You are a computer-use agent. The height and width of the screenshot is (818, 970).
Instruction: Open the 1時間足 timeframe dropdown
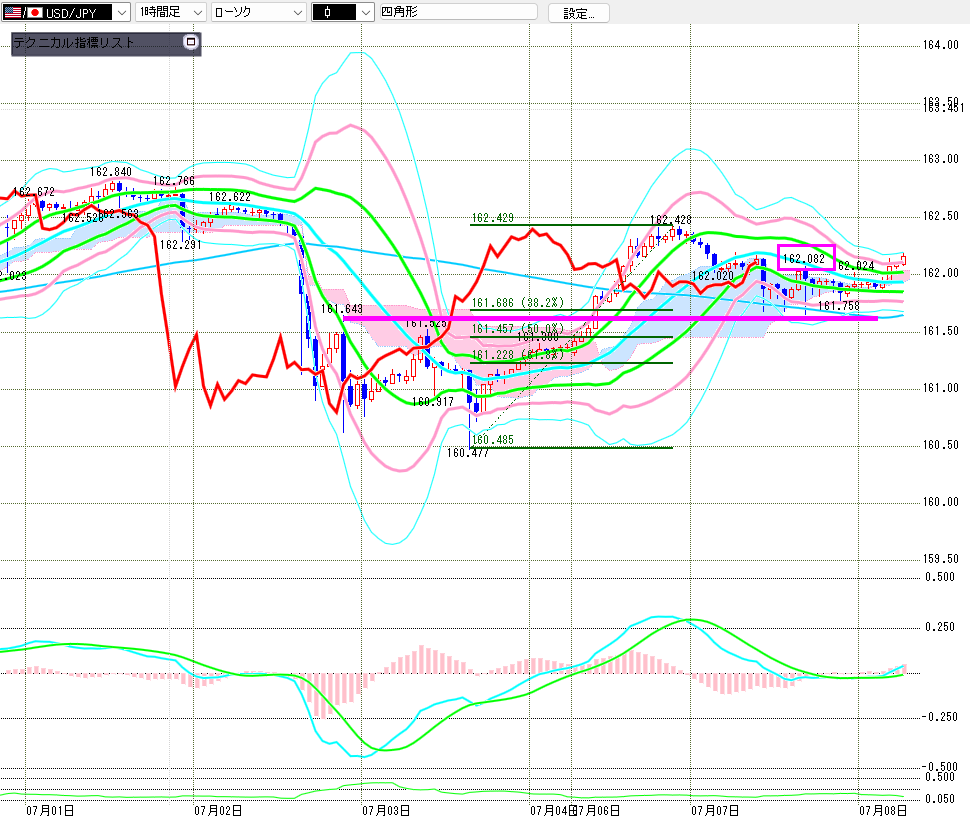pyautogui.click(x=170, y=12)
